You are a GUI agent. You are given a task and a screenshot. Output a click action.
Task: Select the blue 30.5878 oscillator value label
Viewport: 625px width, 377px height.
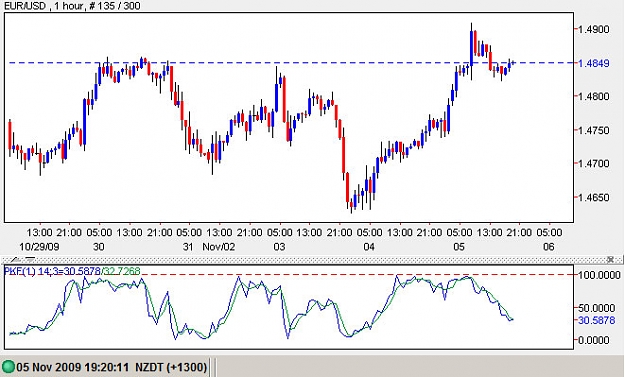(x=596, y=320)
